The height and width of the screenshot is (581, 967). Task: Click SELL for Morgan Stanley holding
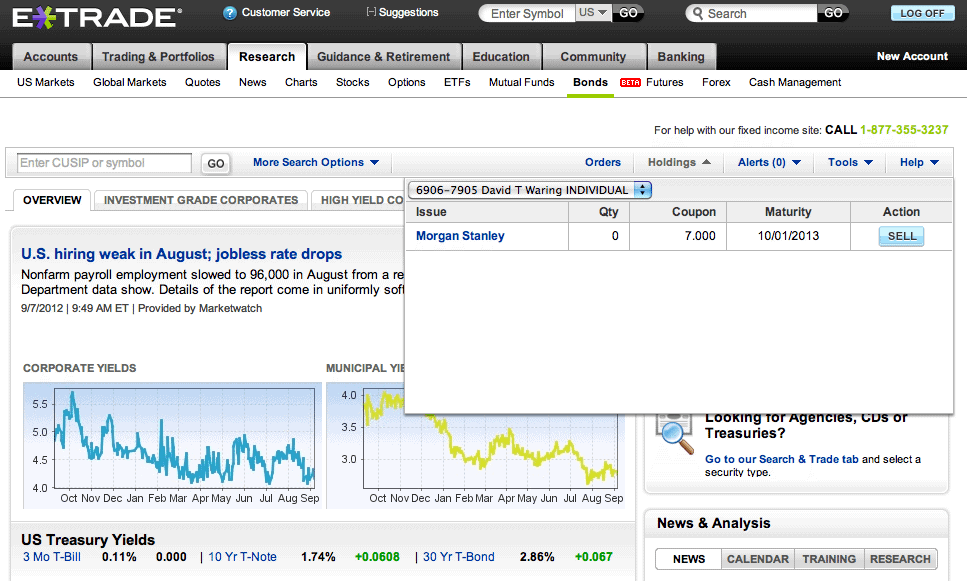(902, 236)
